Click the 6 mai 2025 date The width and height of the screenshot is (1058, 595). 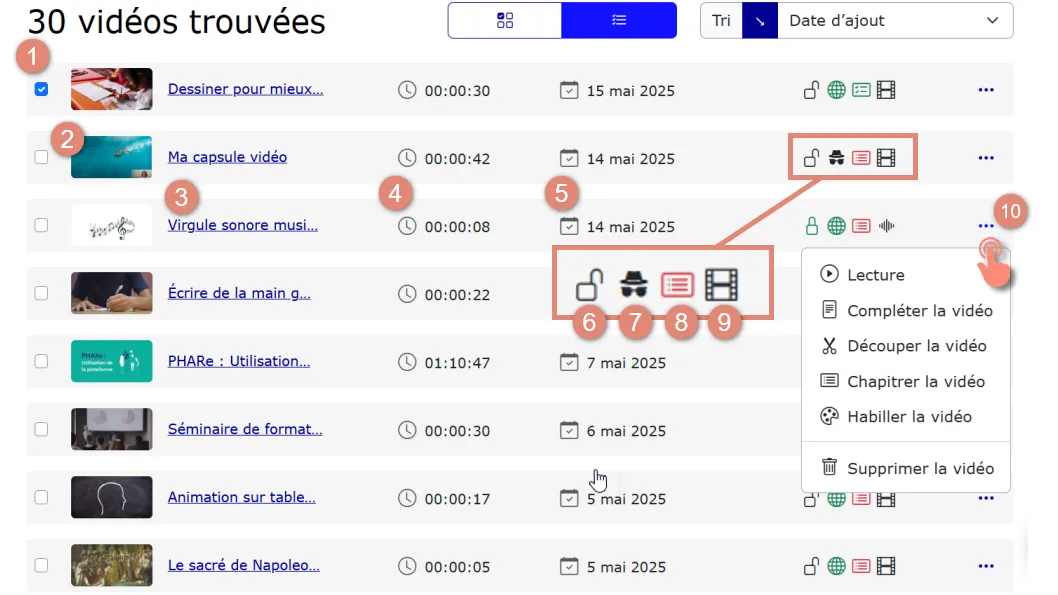(626, 431)
